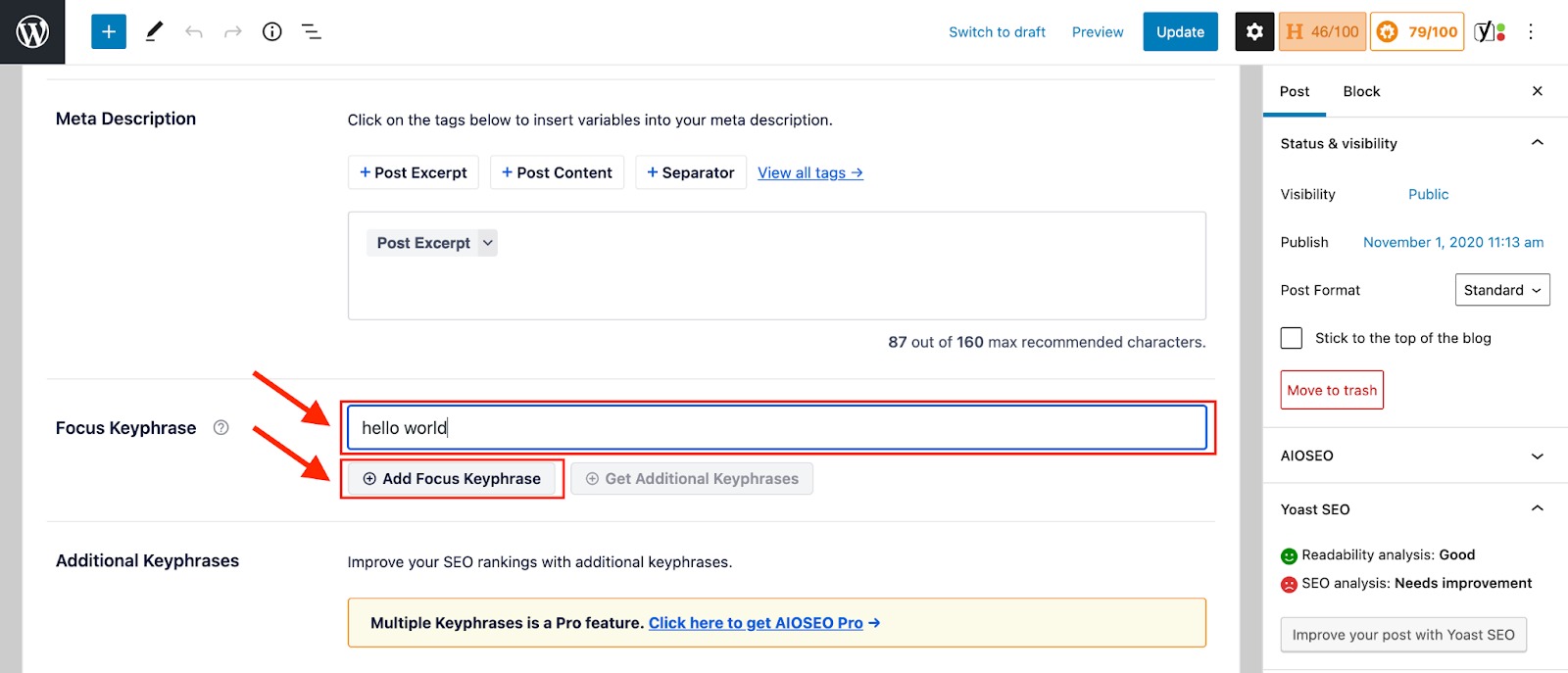Viewport: 1568px width, 673px height.
Task: Click the focus keyphrase text field
Action: tap(776, 428)
